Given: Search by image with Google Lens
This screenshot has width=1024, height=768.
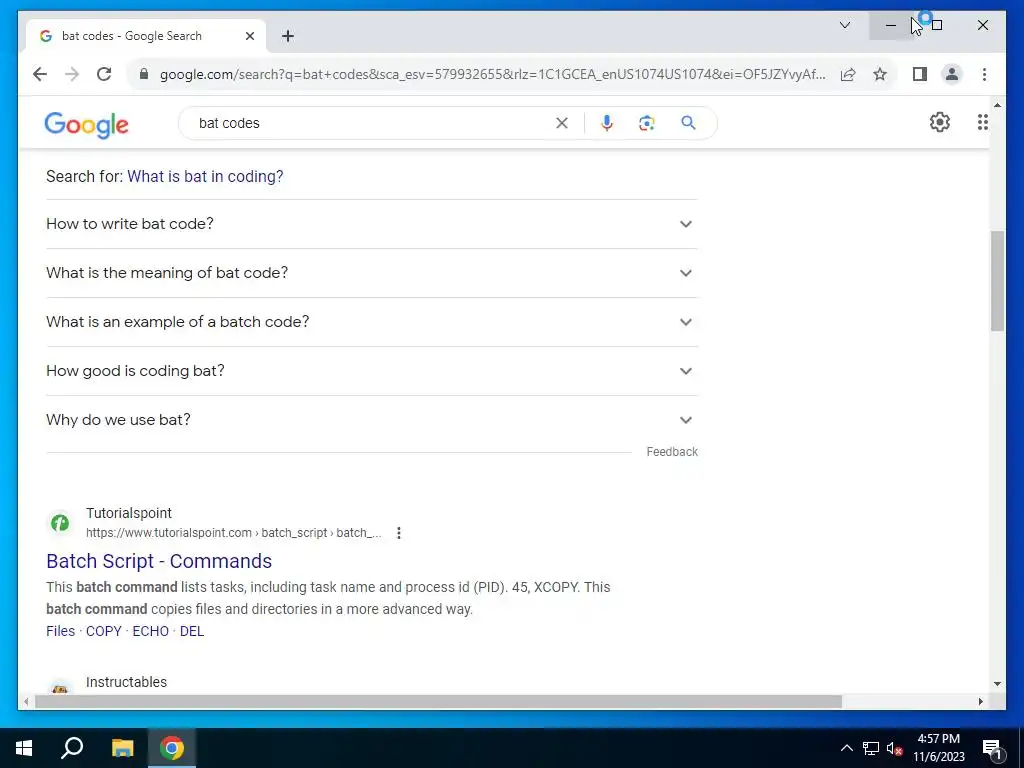Looking at the screenshot, I should pos(647,123).
